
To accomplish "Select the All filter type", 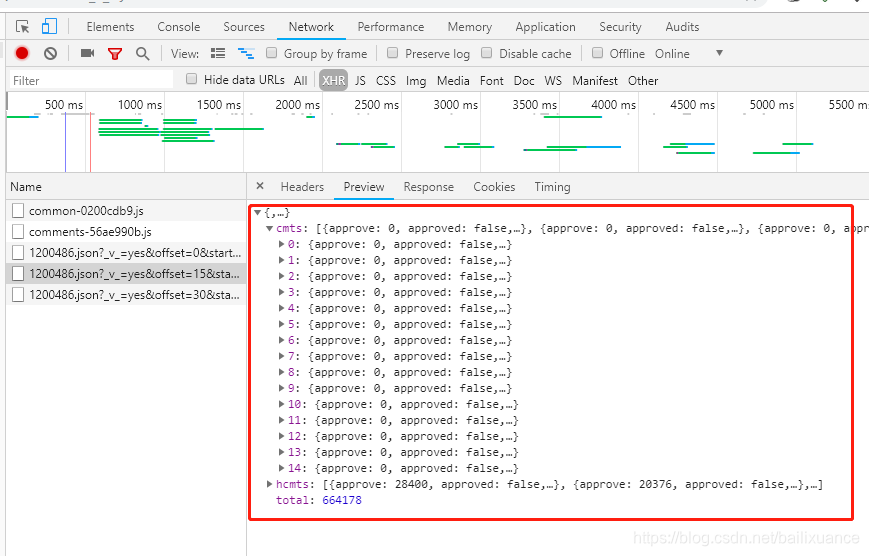I will 300,81.
